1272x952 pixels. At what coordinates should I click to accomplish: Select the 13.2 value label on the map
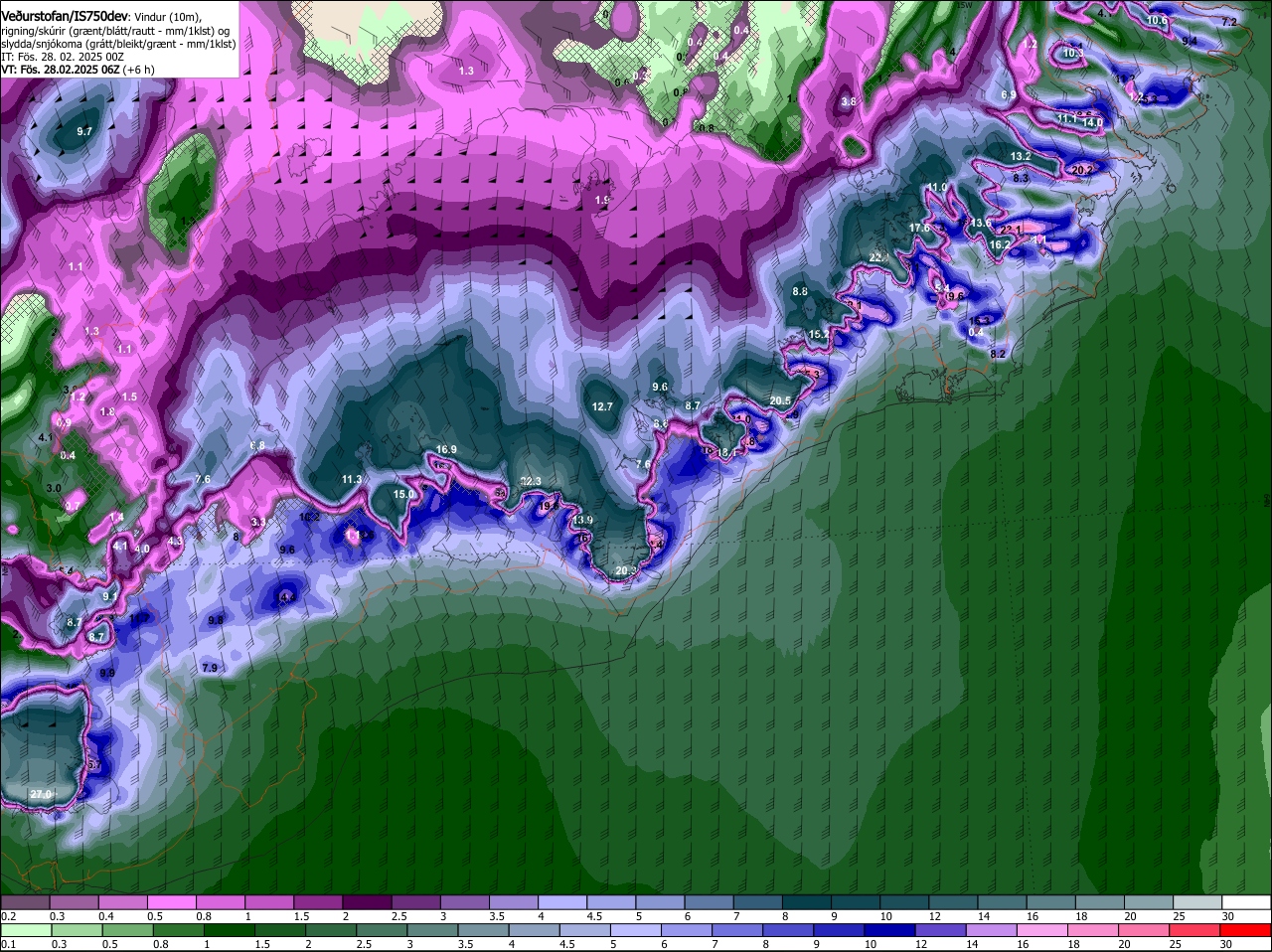click(x=1021, y=156)
